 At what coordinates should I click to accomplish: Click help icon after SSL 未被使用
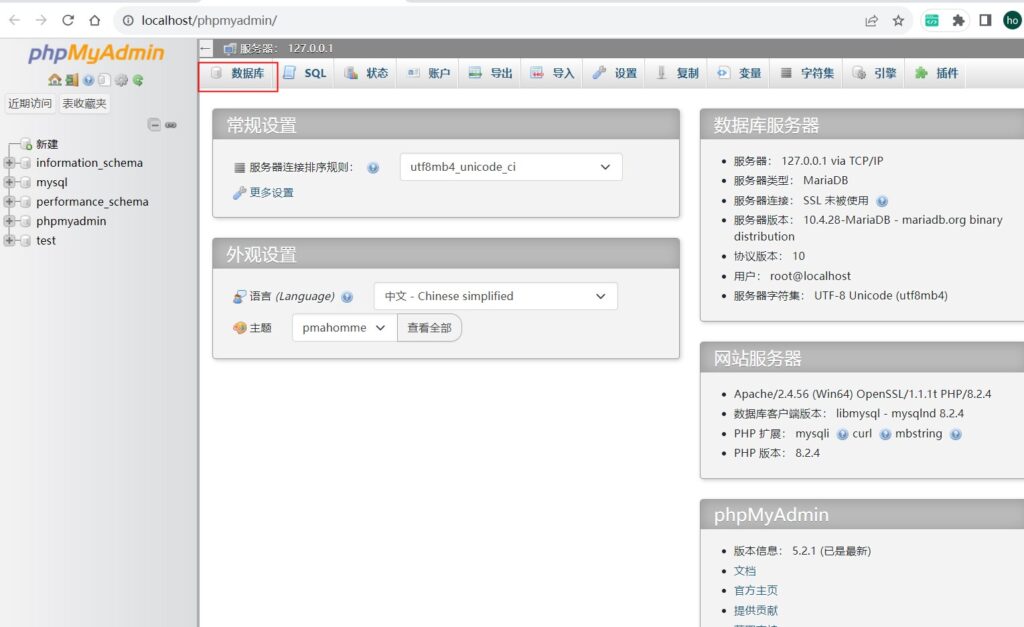(882, 201)
